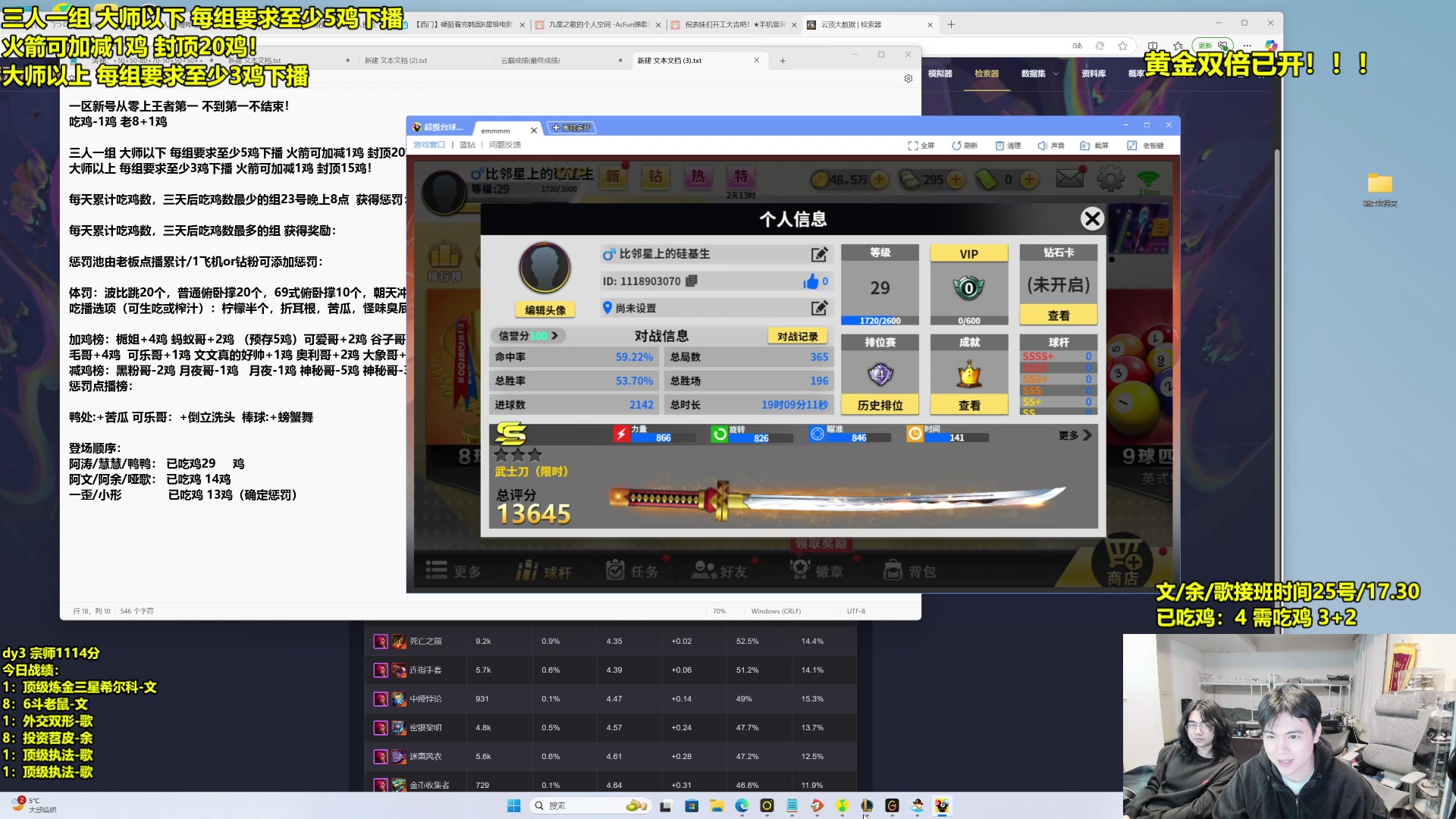The width and height of the screenshot is (1456, 819).
Task: Add a new Notepad tab
Action: tap(783, 61)
